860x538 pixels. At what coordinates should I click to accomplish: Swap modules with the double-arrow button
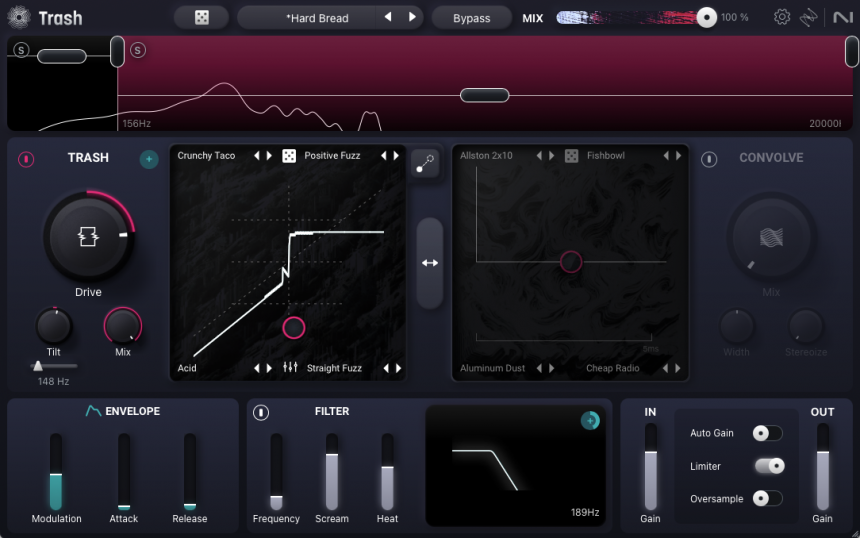click(x=429, y=263)
